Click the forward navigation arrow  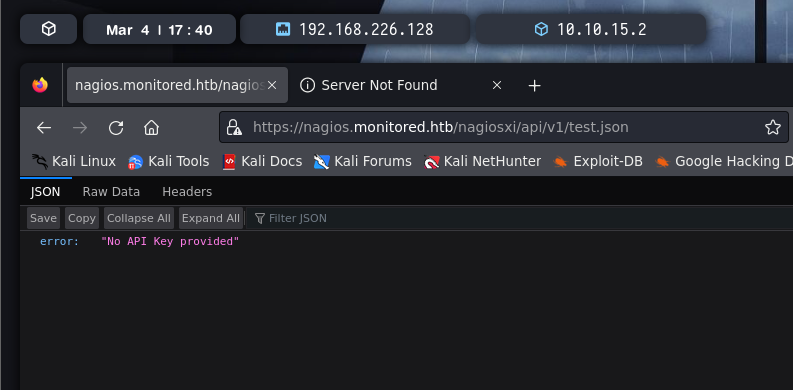click(80, 127)
